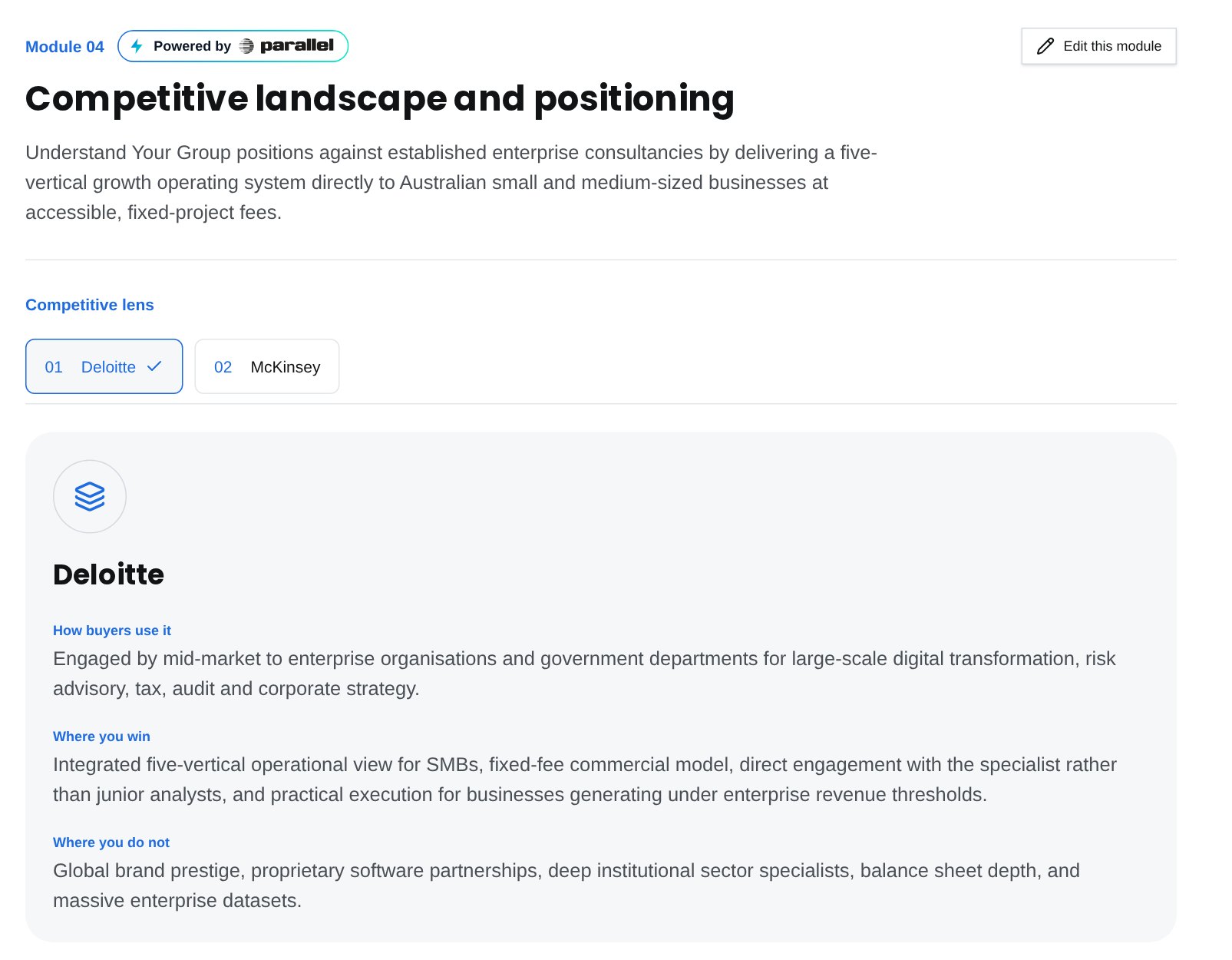1232x960 pixels.
Task: Open the Powered by parallel badge
Action: point(233,46)
